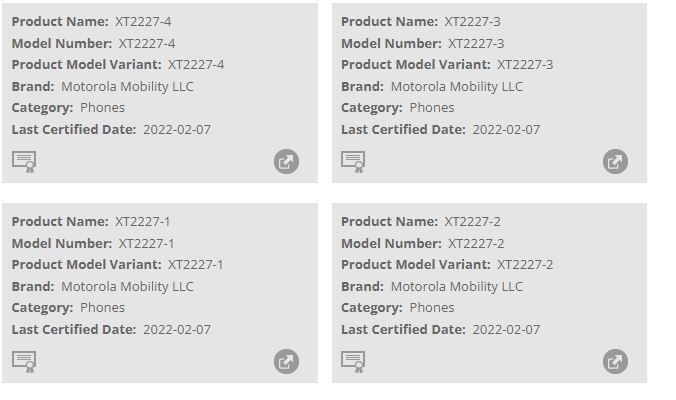676x400 pixels.
Task: Open external link icon on the XT2227-2 card
Action: tap(616, 361)
